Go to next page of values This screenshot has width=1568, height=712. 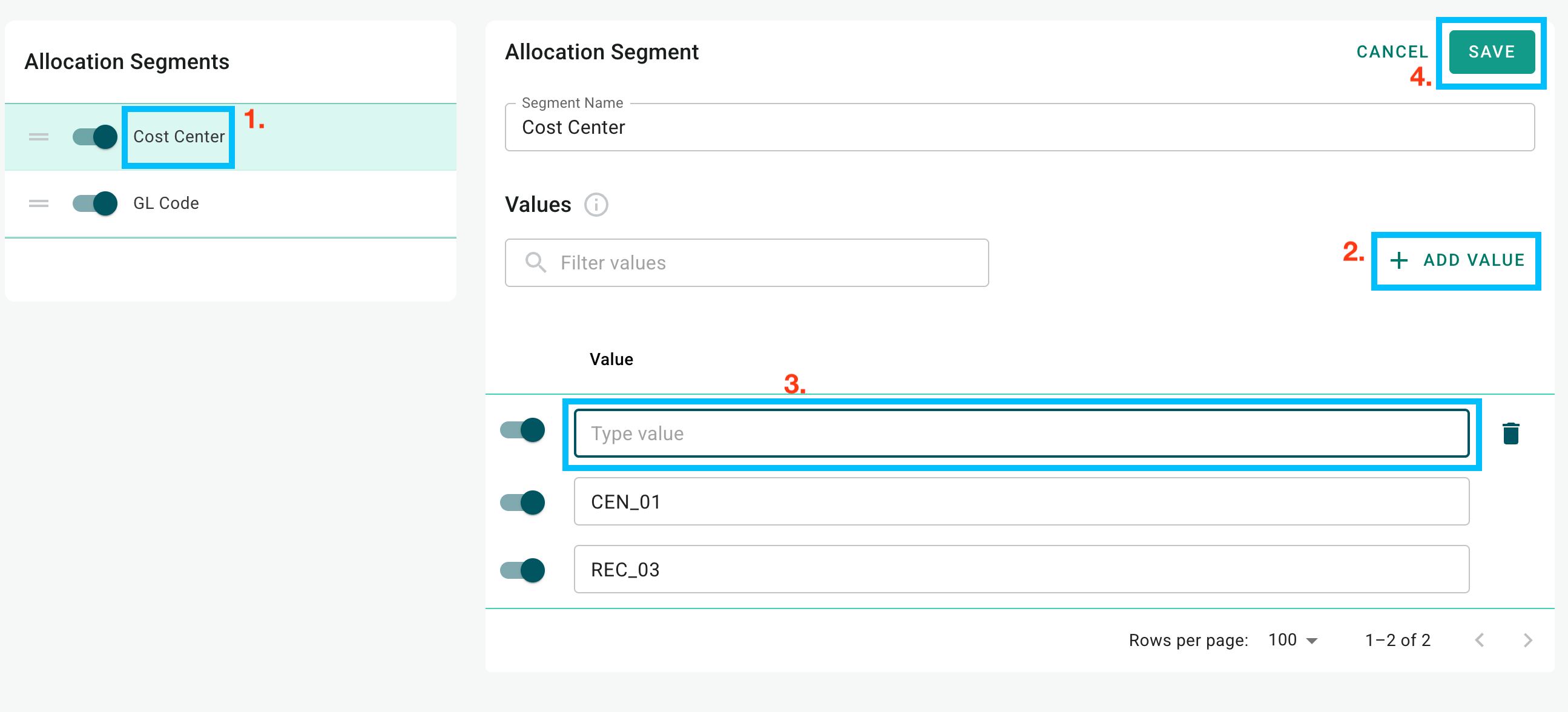pyautogui.click(x=1527, y=640)
